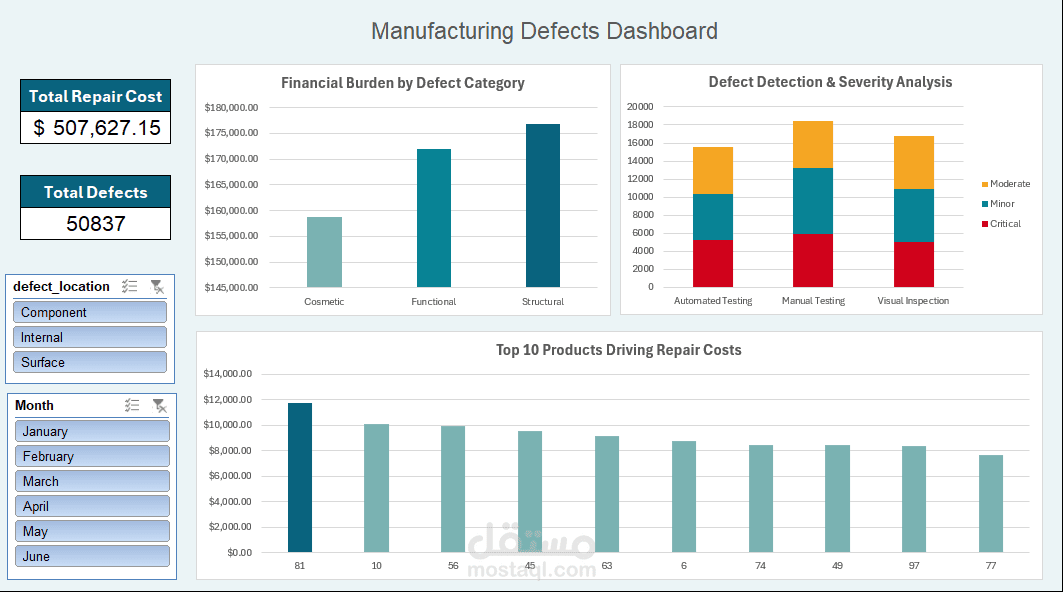
Task: Click the defect_location slicer header label
Action: tap(61, 286)
